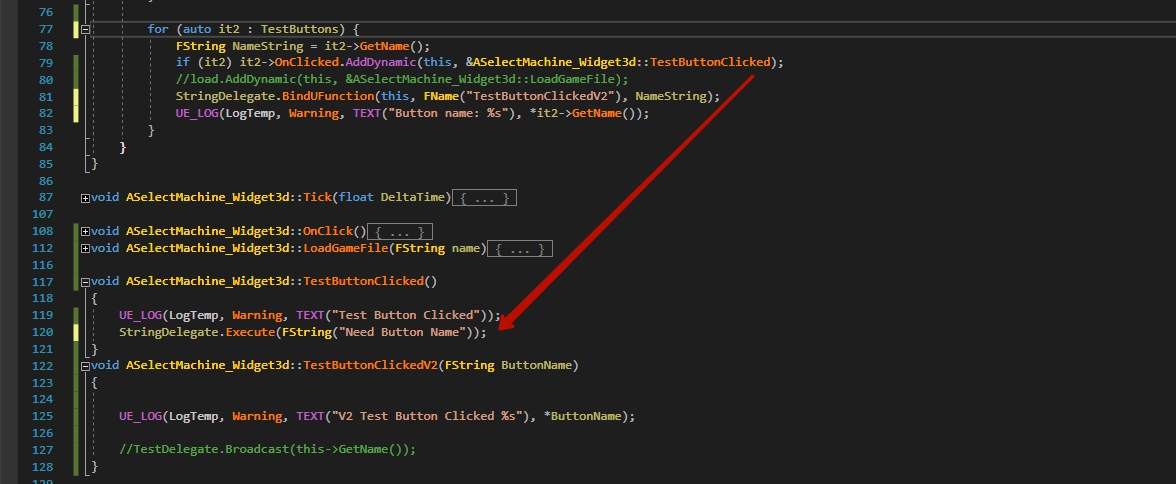The height and width of the screenshot is (484, 1176).
Task: Expand the collapsed OnClick function
Action: click(85, 232)
